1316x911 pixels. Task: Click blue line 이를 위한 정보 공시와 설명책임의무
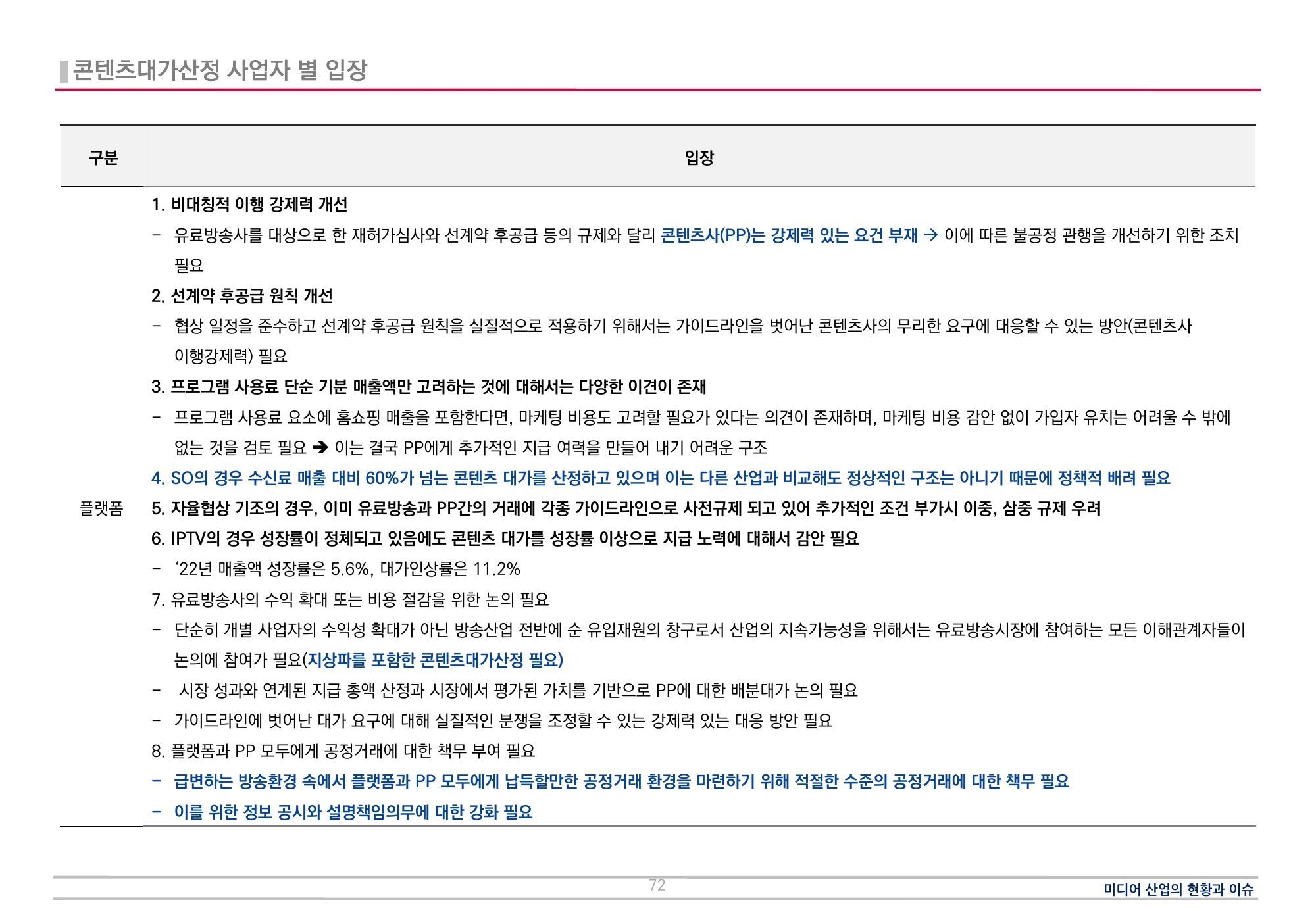point(353,812)
